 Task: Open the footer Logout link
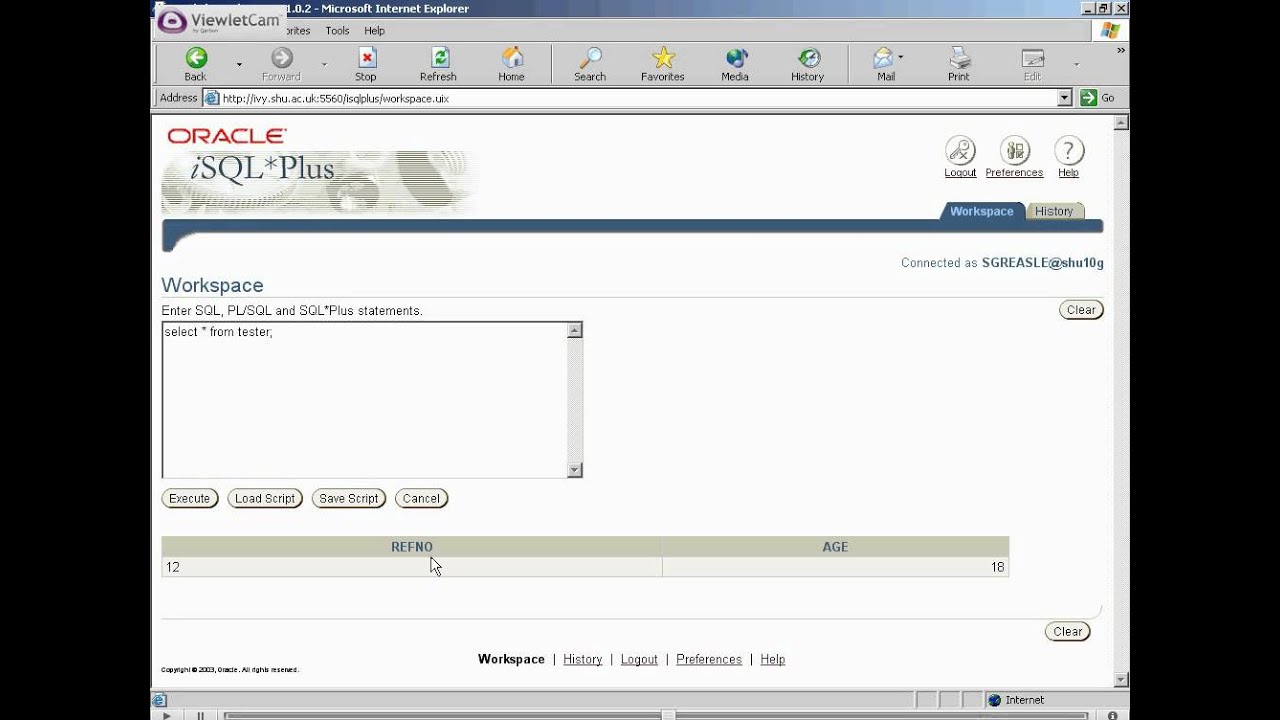pos(639,659)
